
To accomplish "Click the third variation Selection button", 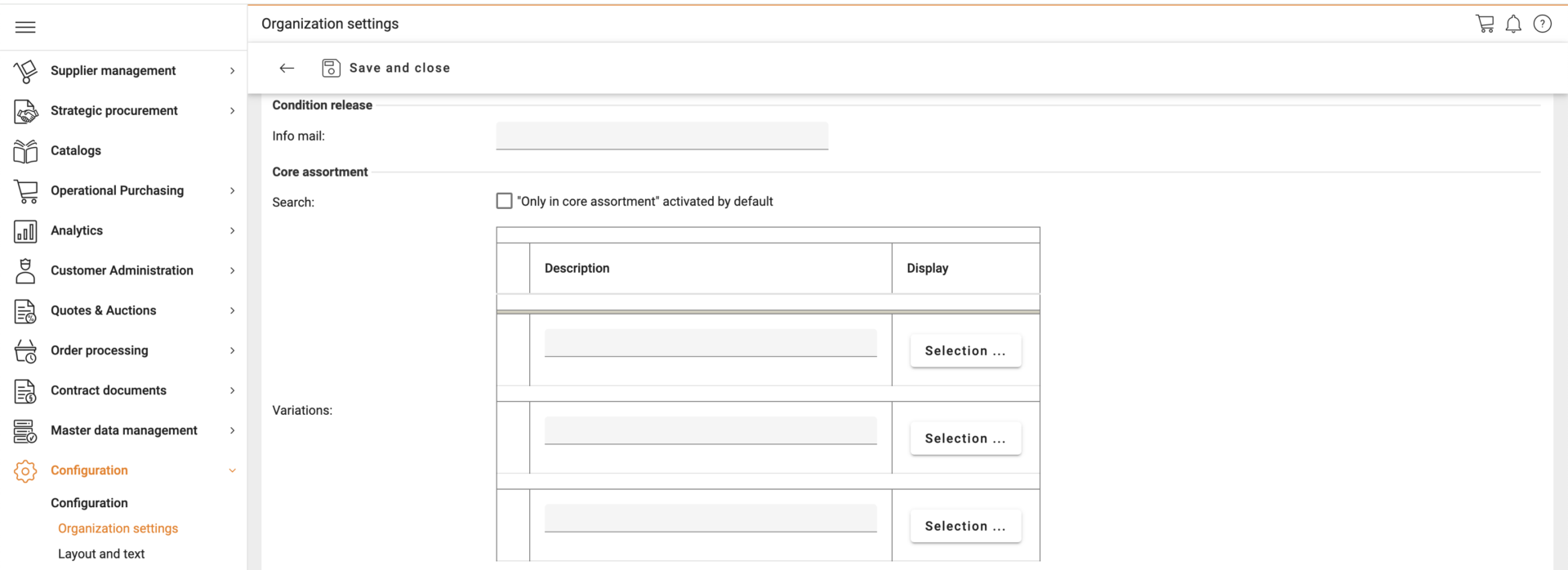I will [x=965, y=527].
